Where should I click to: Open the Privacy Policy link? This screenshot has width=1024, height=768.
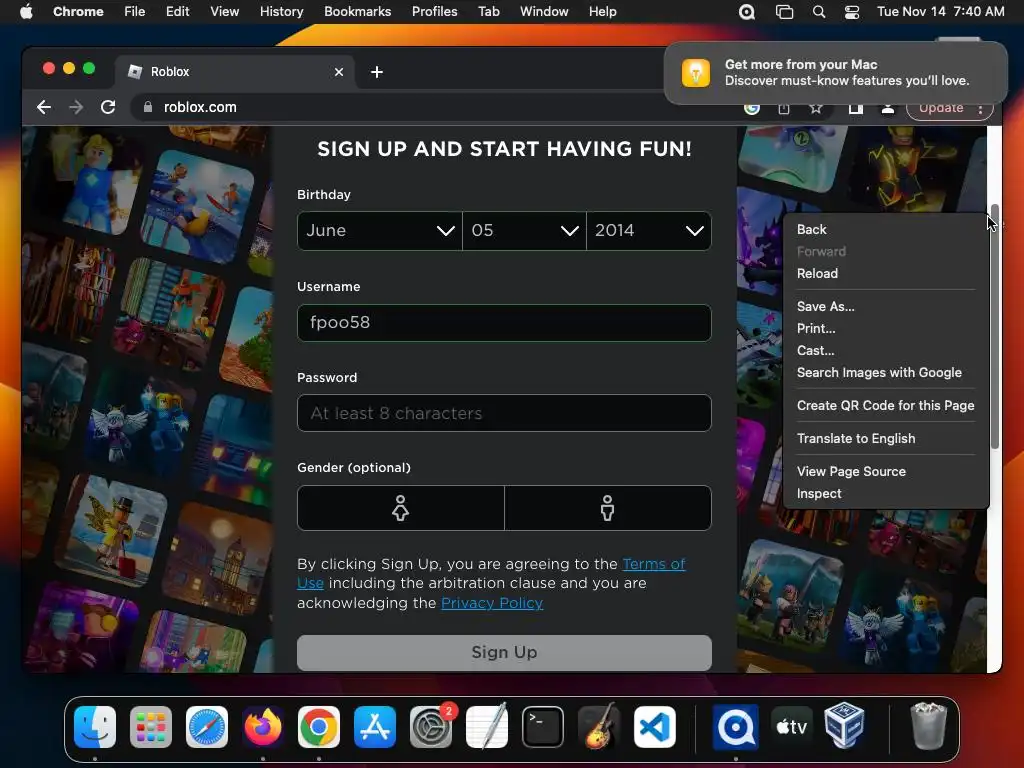492,603
